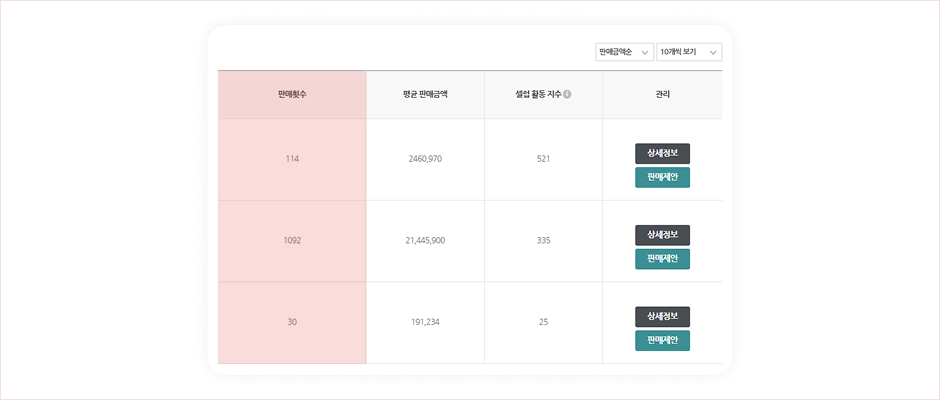Click 판매제안 button in the 30 row
This screenshot has width=940, height=400.
[x=662, y=341]
